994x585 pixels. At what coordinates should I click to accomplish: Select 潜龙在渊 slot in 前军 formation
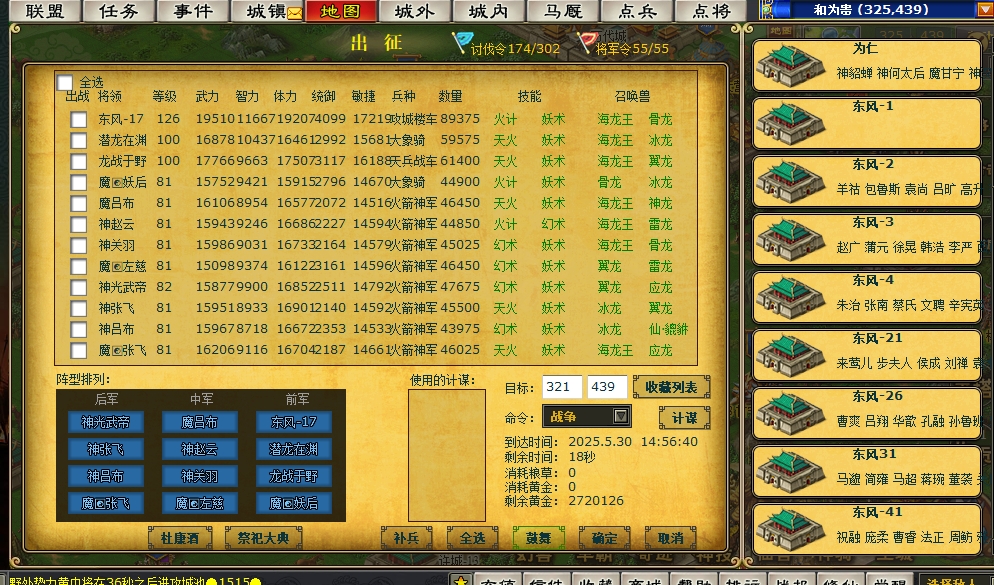click(294, 449)
